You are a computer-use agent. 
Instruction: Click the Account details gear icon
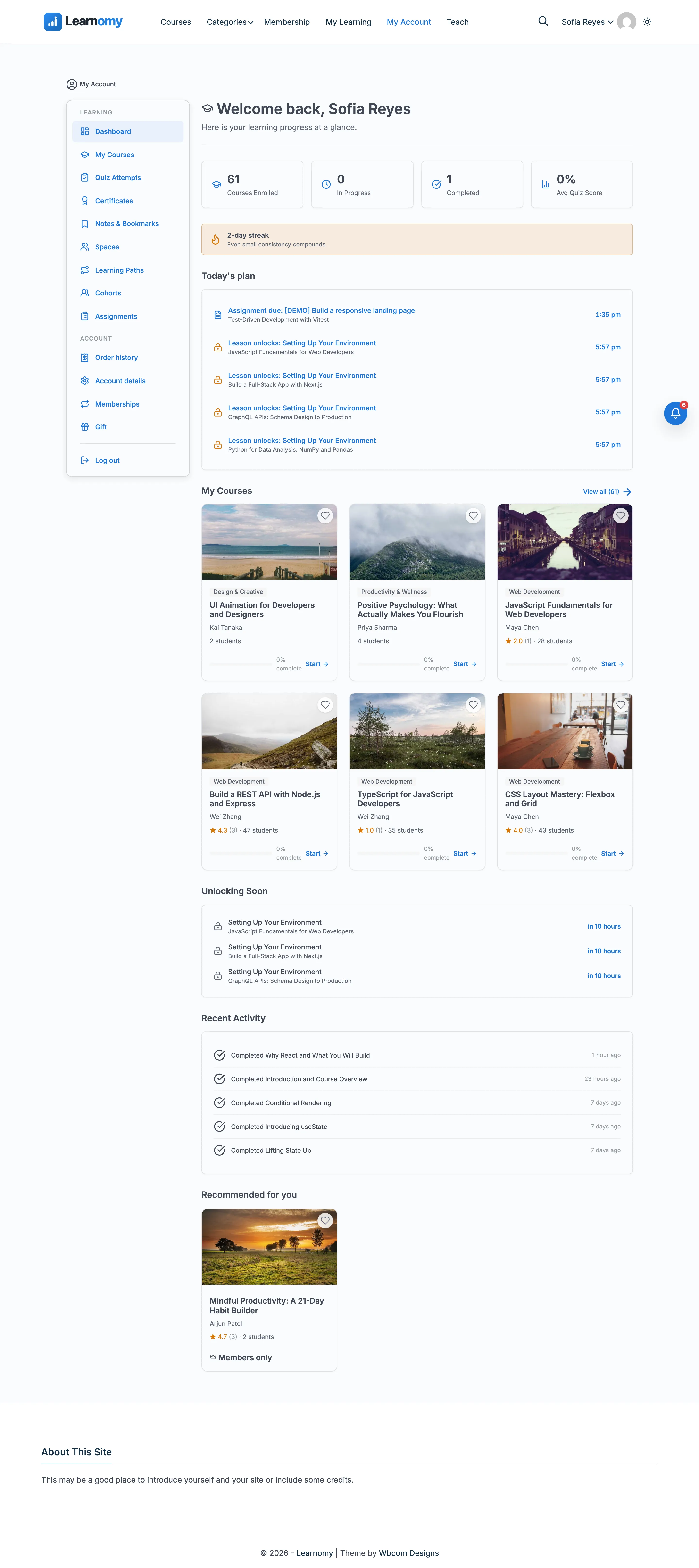pyautogui.click(x=85, y=381)
